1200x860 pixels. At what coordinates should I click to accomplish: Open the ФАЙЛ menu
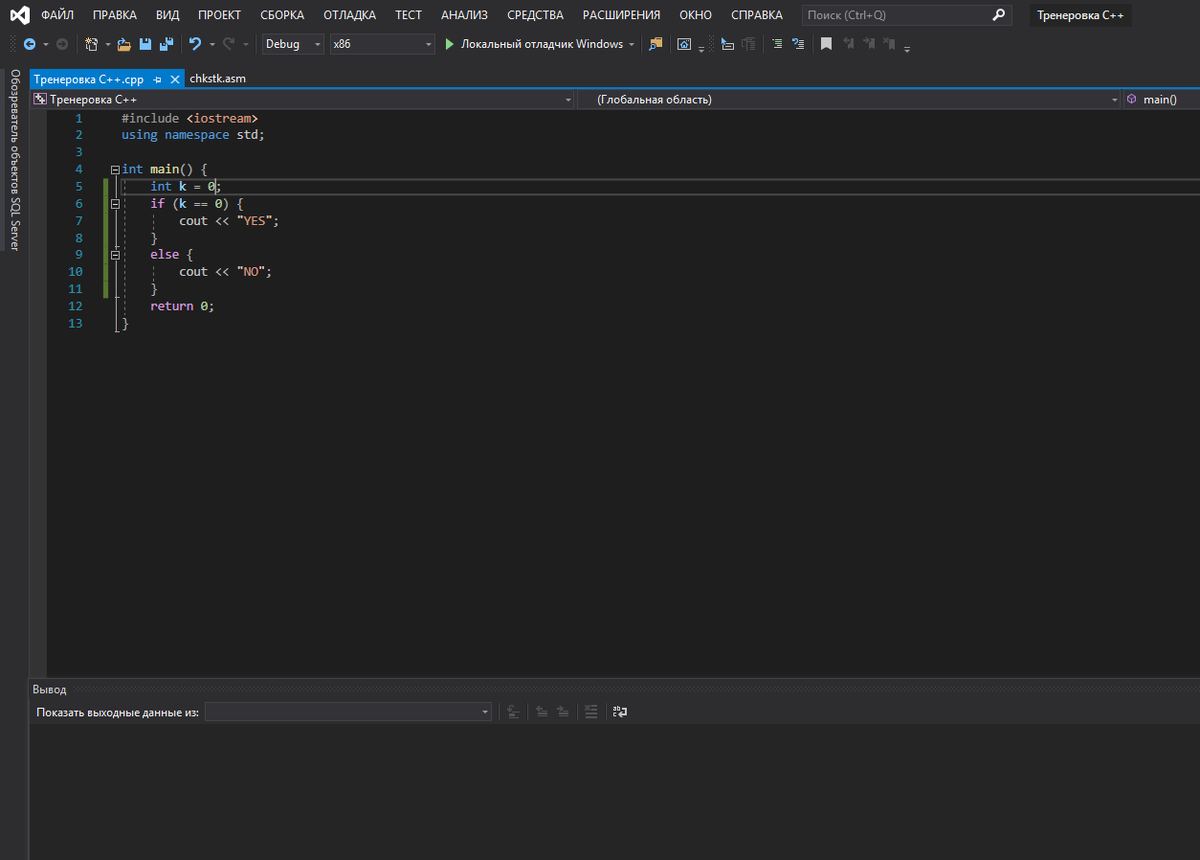coord(58,15)
